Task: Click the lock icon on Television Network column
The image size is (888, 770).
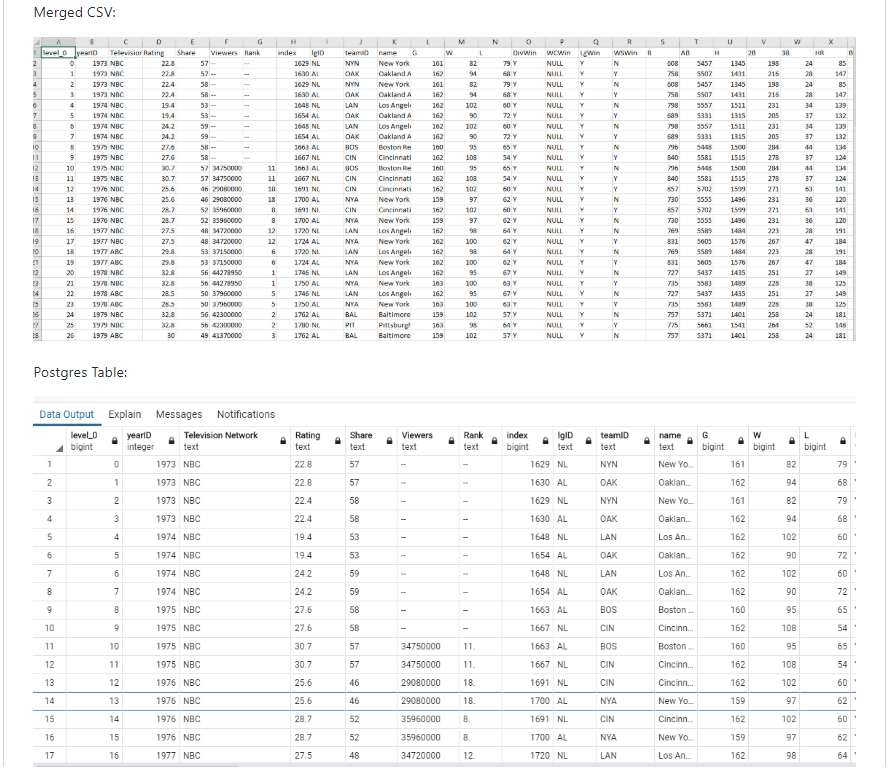Action: coord(283,441)
